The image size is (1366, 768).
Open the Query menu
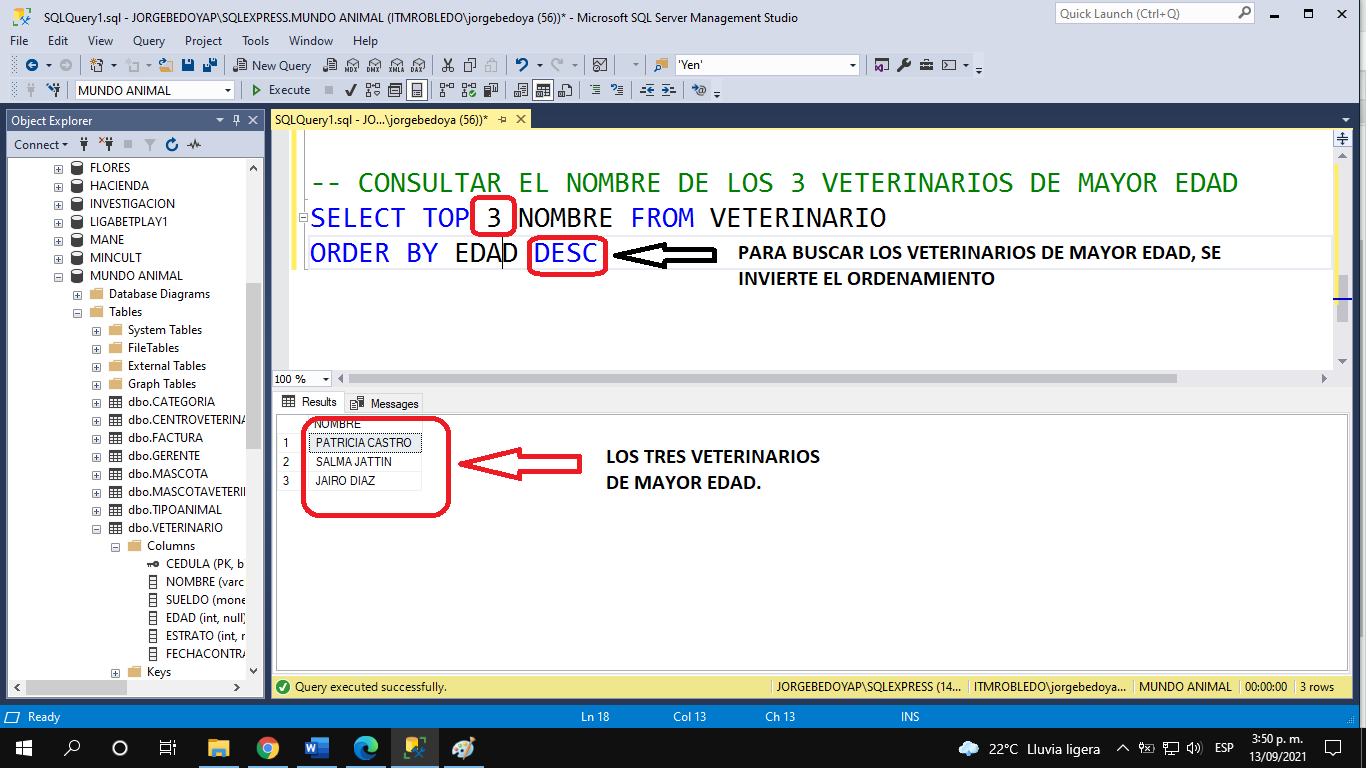pyautogui.click(x=149, y=41)
